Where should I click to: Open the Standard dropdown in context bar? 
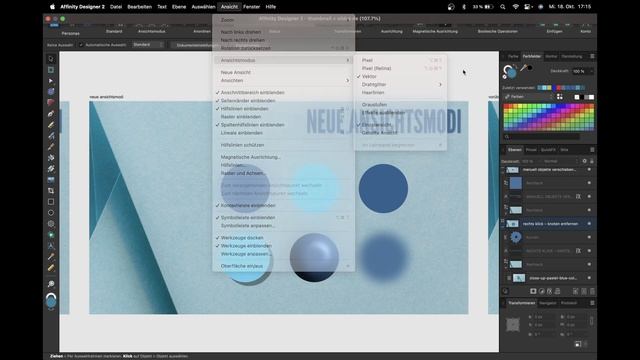coord(148,45)
